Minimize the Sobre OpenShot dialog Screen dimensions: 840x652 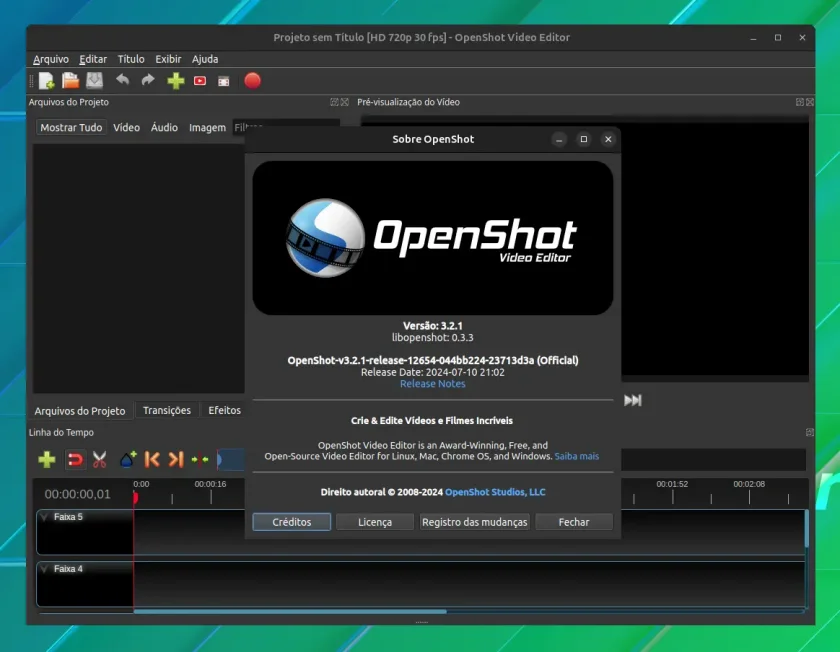click(559, 139)
